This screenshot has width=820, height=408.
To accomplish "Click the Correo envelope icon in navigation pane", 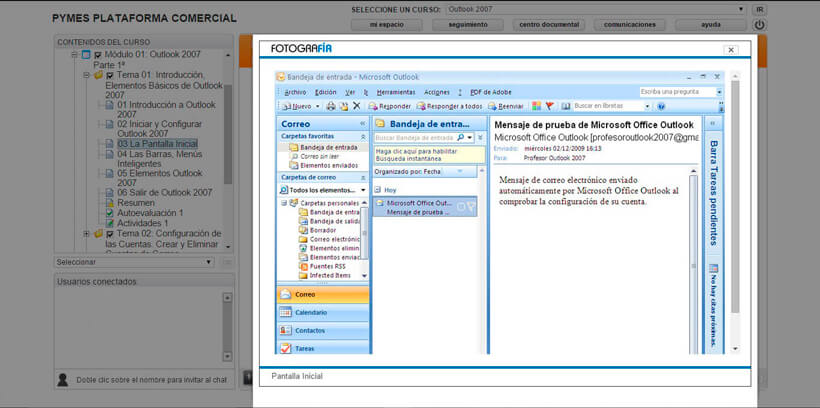I will (286, 294).
